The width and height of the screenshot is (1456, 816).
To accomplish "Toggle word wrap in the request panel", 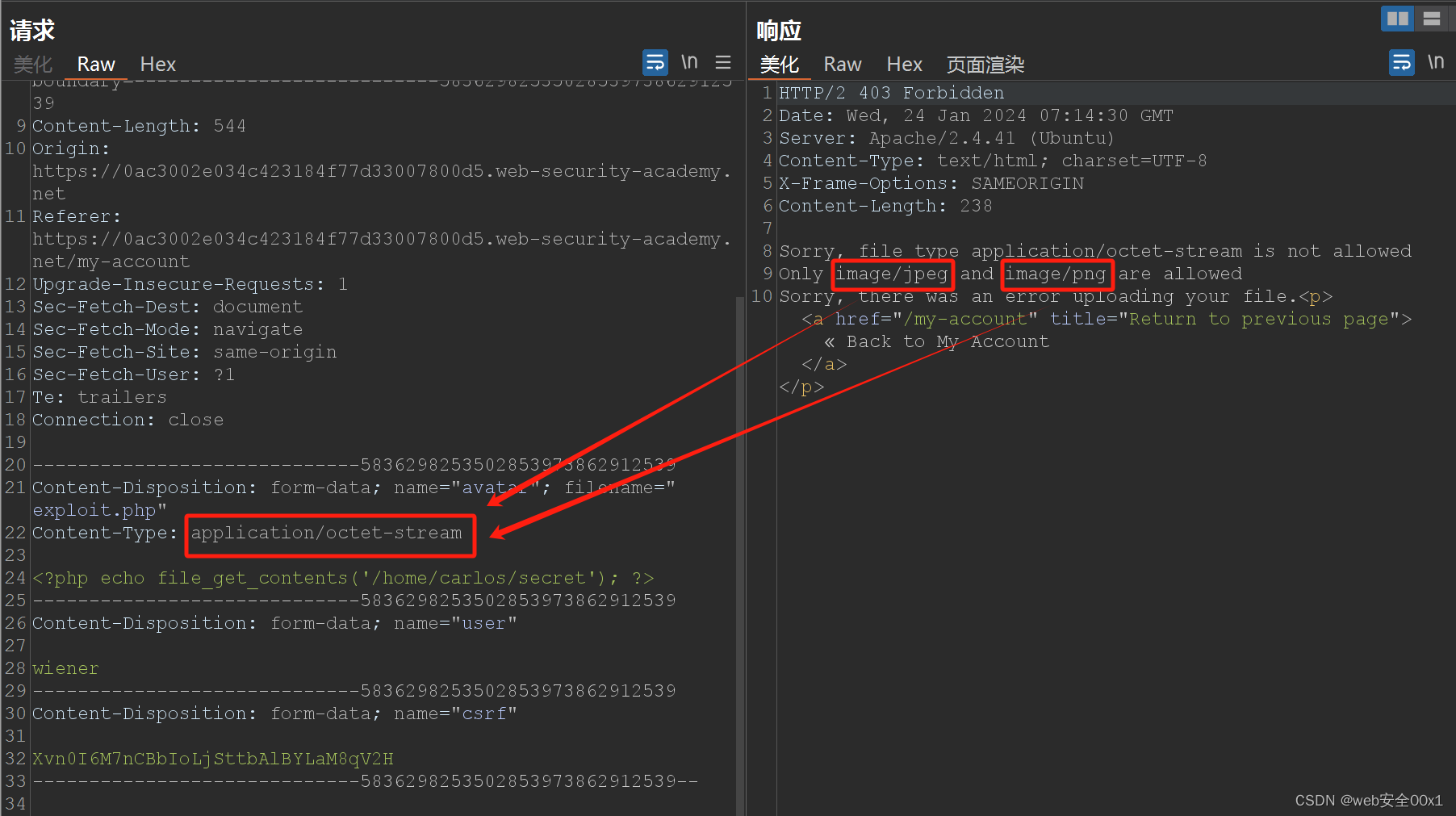I will pyautogui.click(x=655, y=62).
